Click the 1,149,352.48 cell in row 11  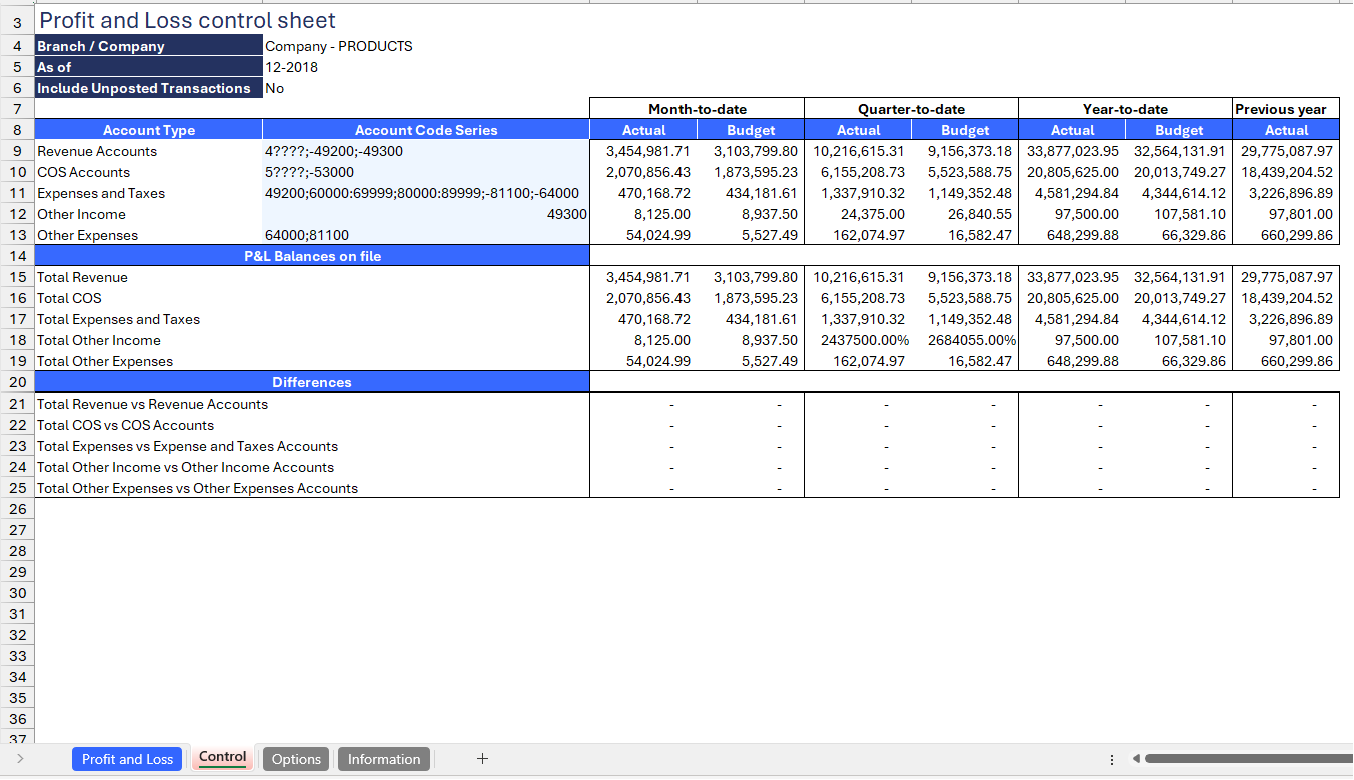(x=965, y=193)
